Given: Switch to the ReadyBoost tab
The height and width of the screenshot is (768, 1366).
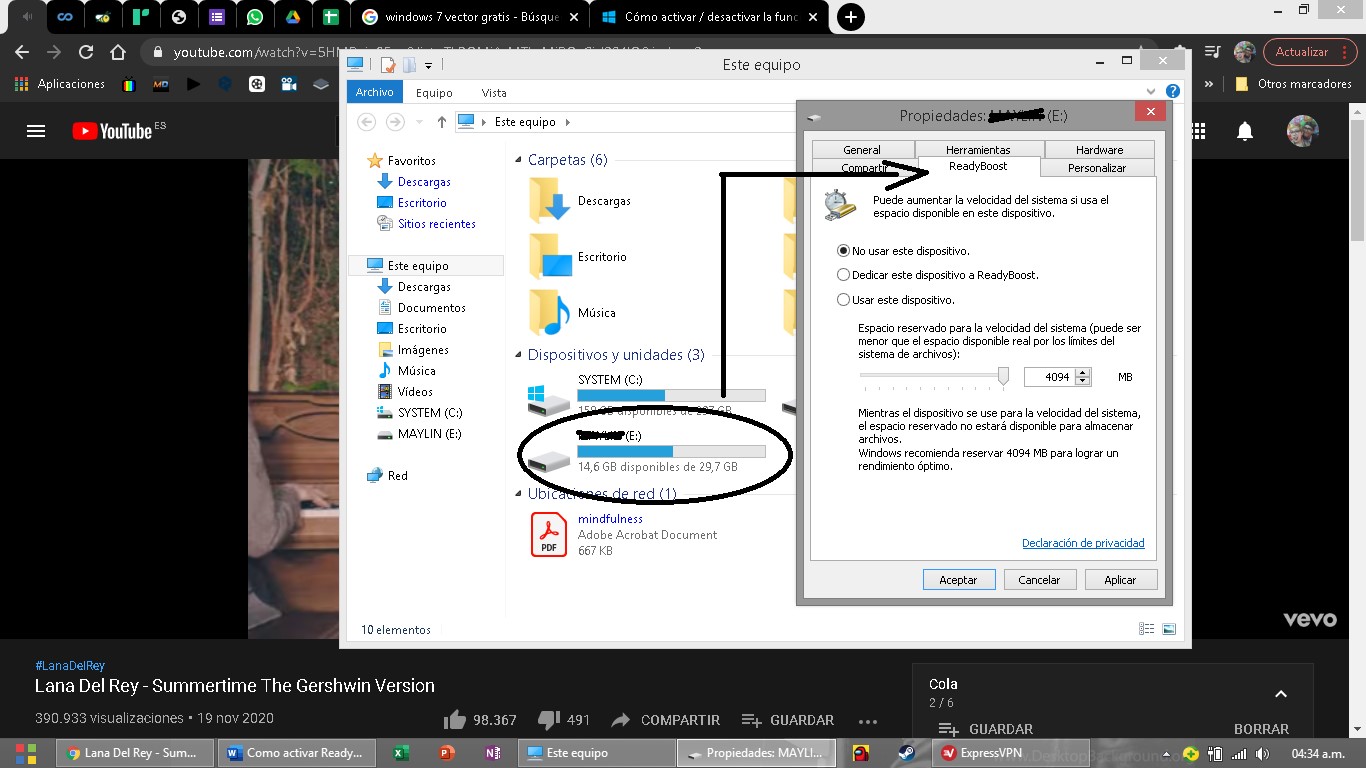Looking at the screenshot, I should tap(978, 168).
